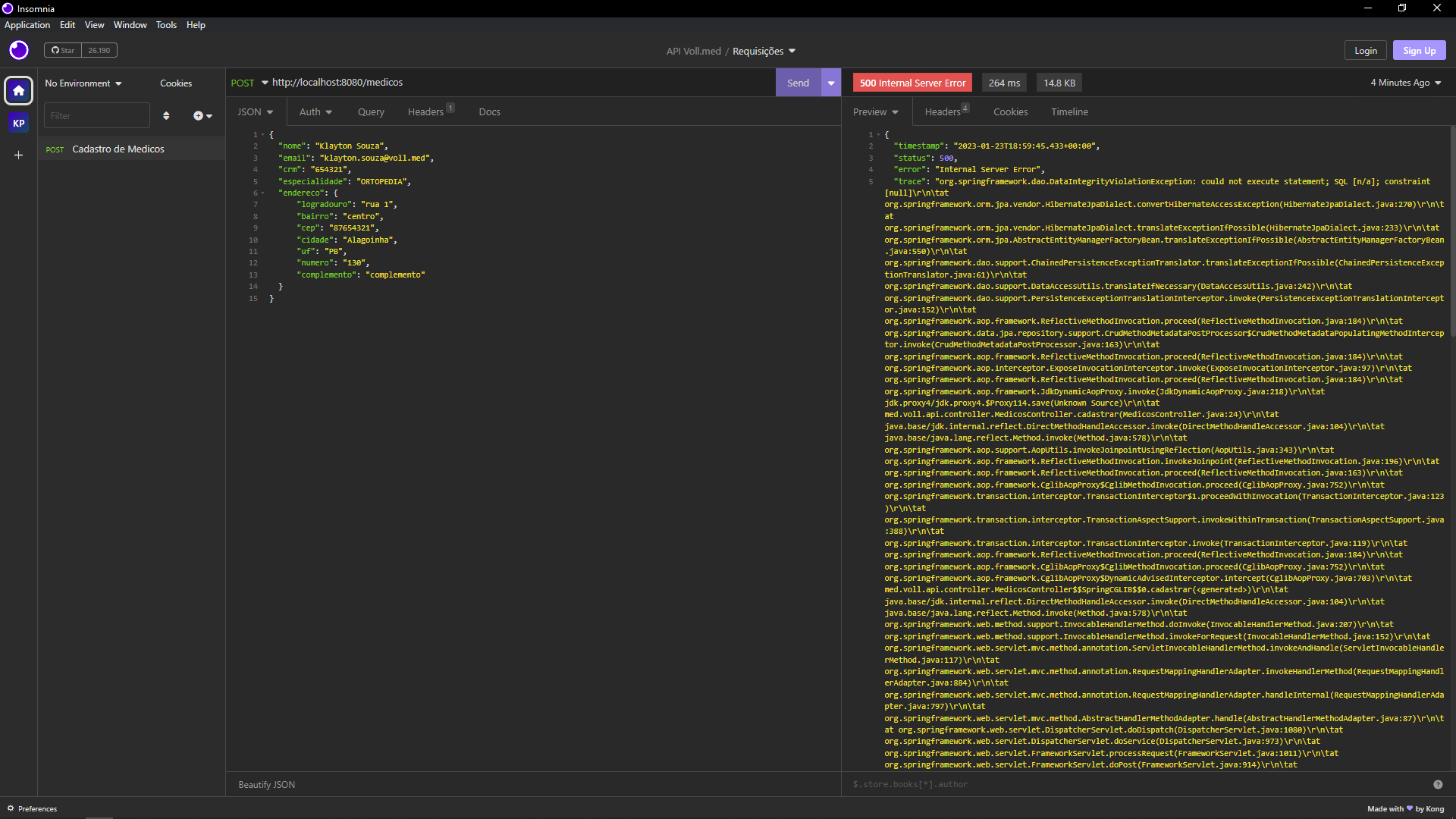Open the dashboard home icon in sidebar

click(19, 90)
